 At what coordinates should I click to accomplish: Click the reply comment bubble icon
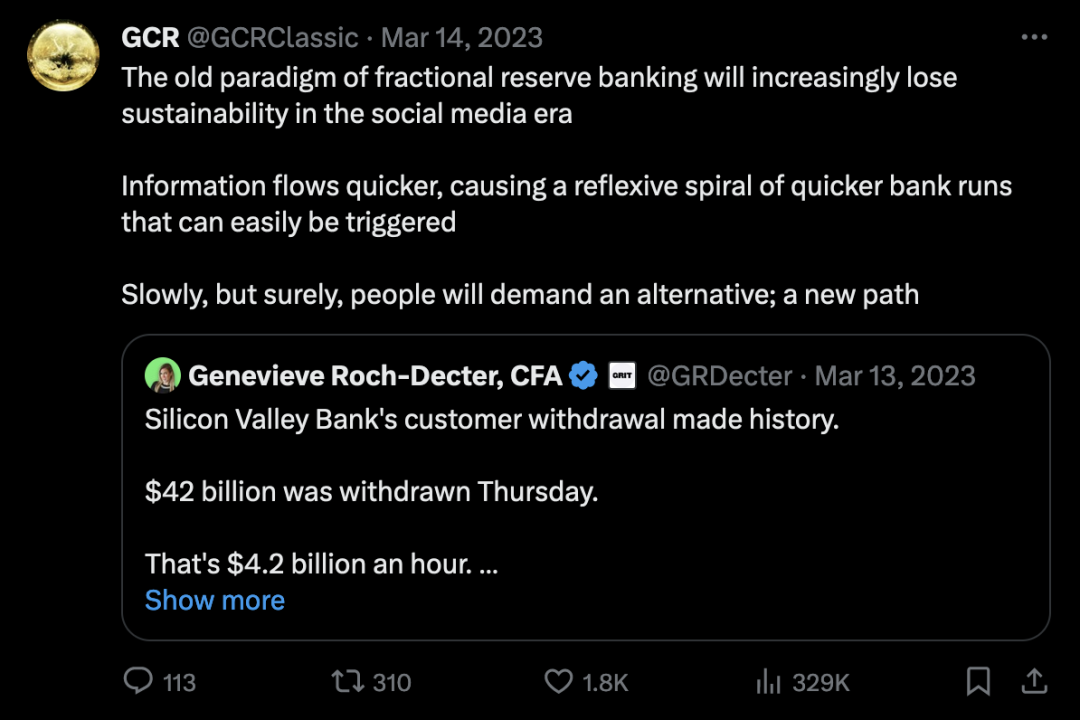click(x=137, y=682)
